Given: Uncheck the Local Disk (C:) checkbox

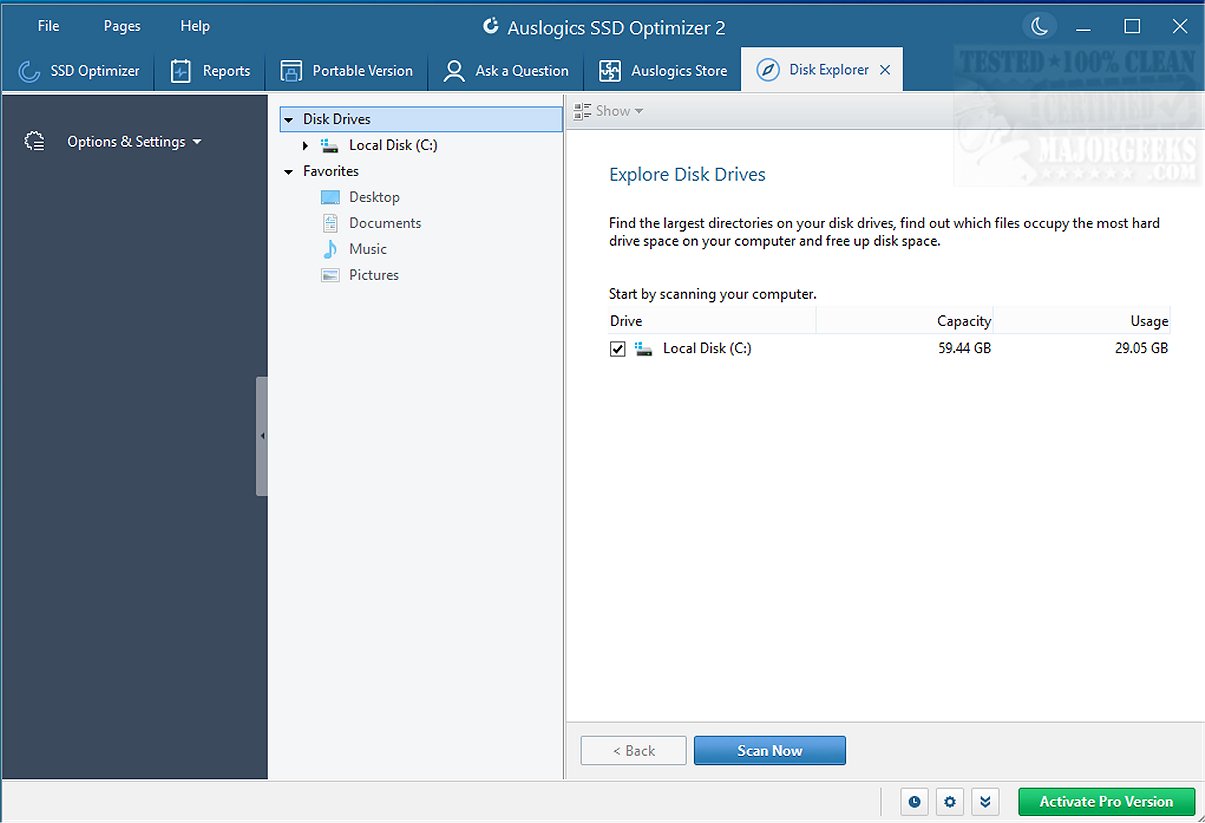Looking at the screenshot, I should tap(618, 349).
